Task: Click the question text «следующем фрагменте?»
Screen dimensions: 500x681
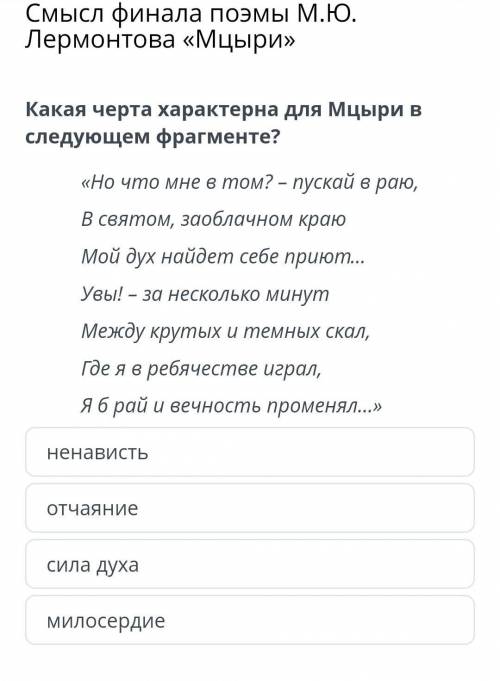Action: (x=153, y=137)
